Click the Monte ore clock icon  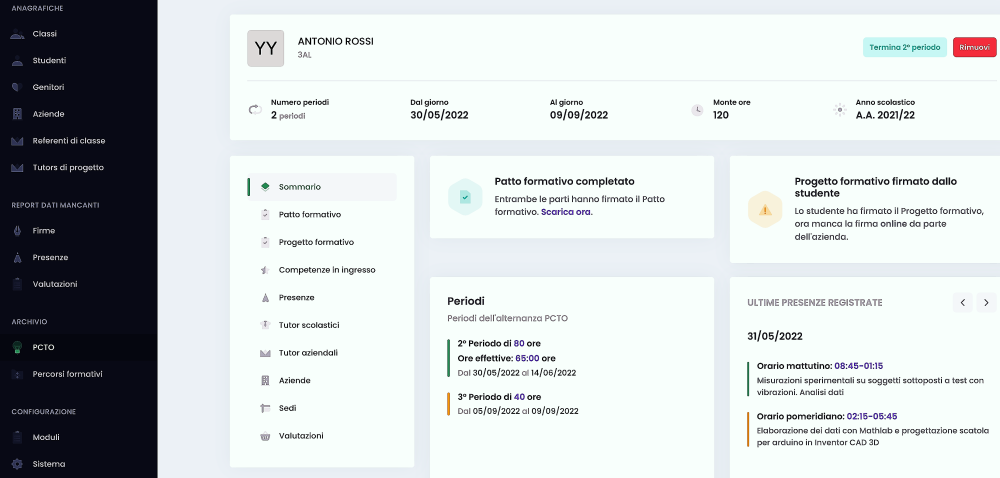(697, 110)
